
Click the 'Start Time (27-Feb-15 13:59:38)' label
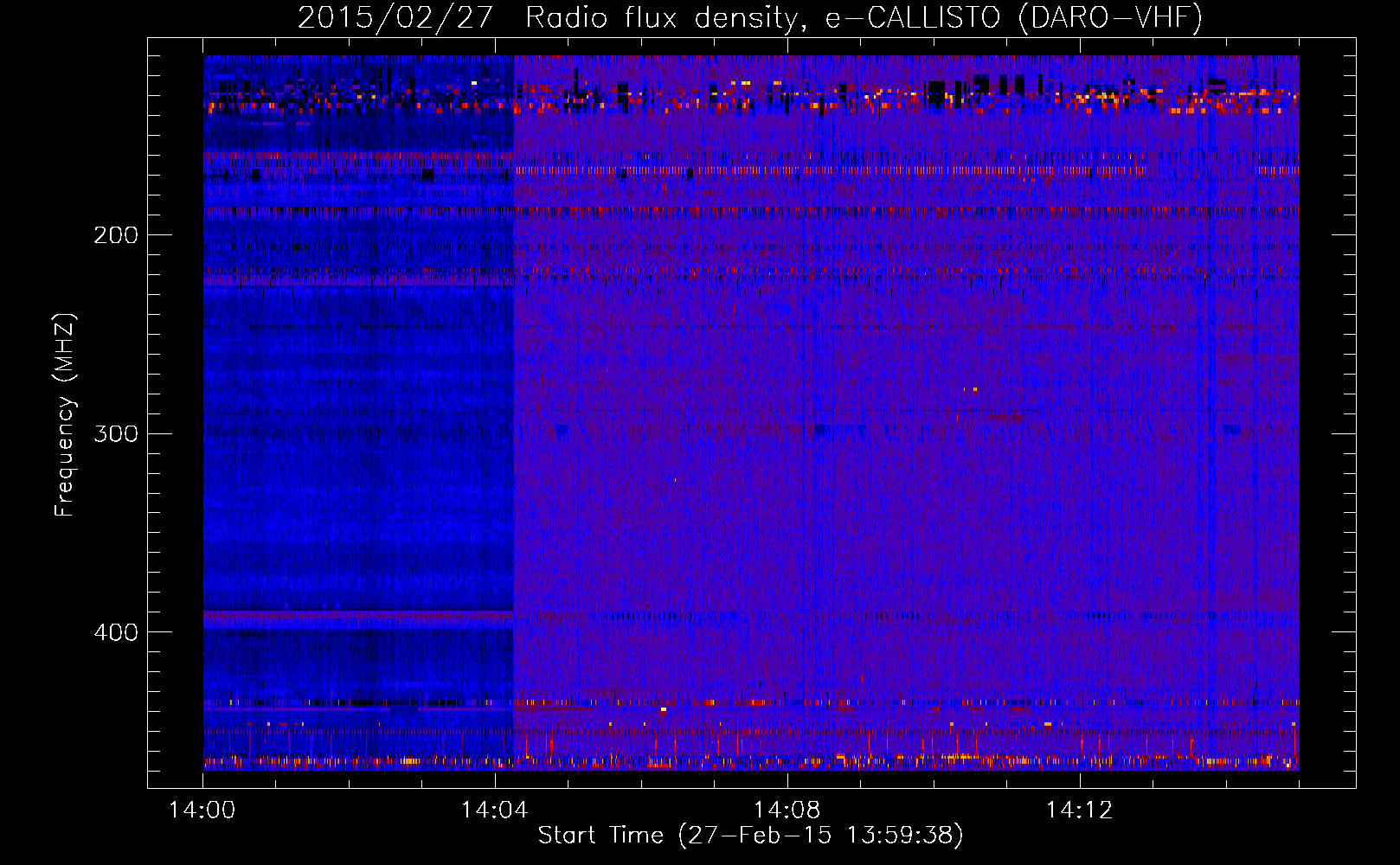[x=750, y=836]
